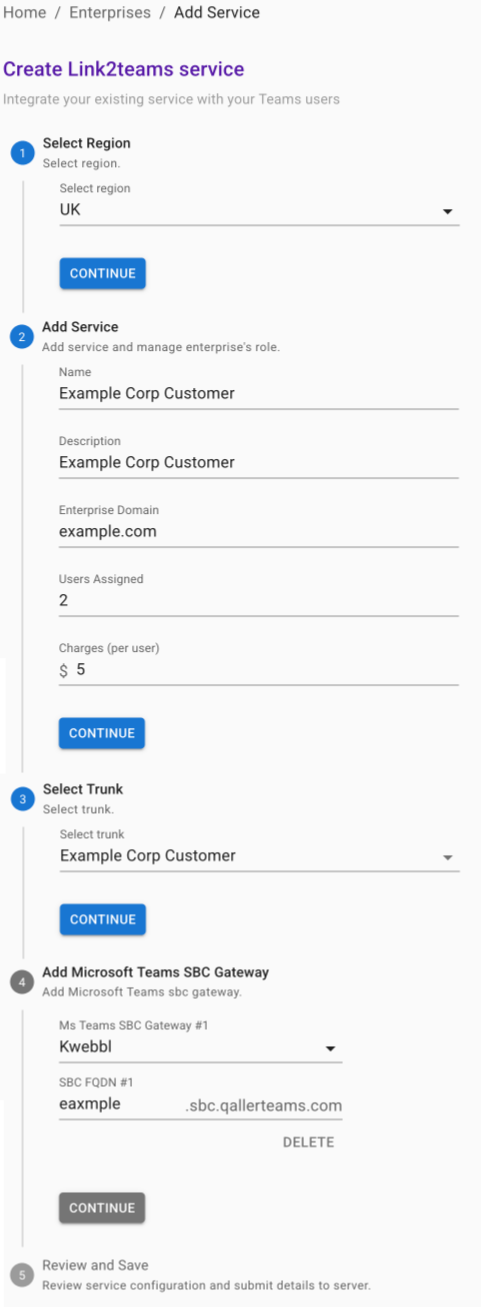This screenshot has width=481, height=1307.
Task: Select the Users Assigned field
Action: point(259,601)
